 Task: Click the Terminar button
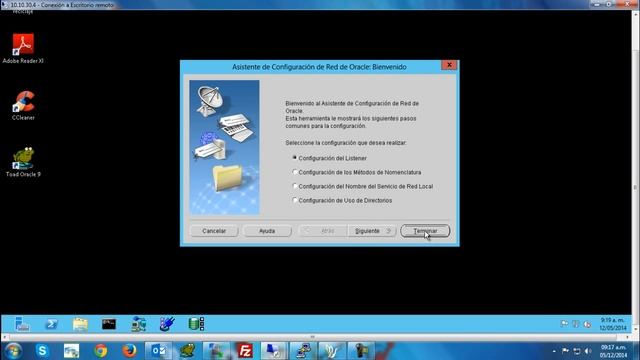click(425, 231)
